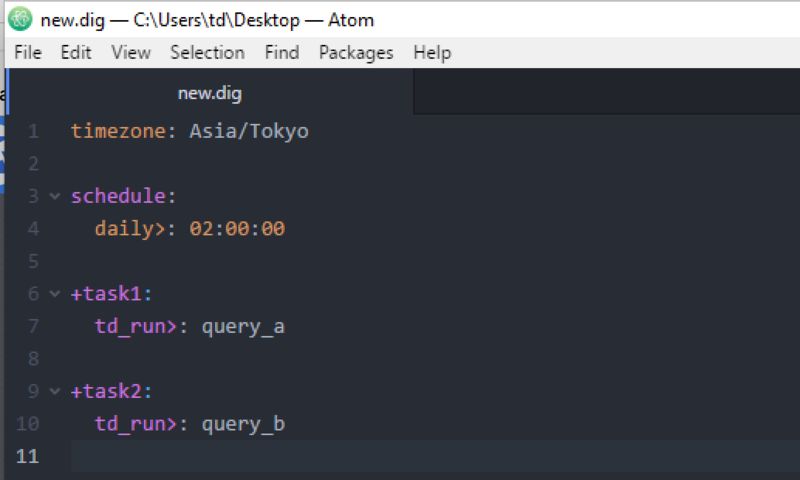800x480 pixels.
Task: Open the File menu
Action: (x=28, y=53)
